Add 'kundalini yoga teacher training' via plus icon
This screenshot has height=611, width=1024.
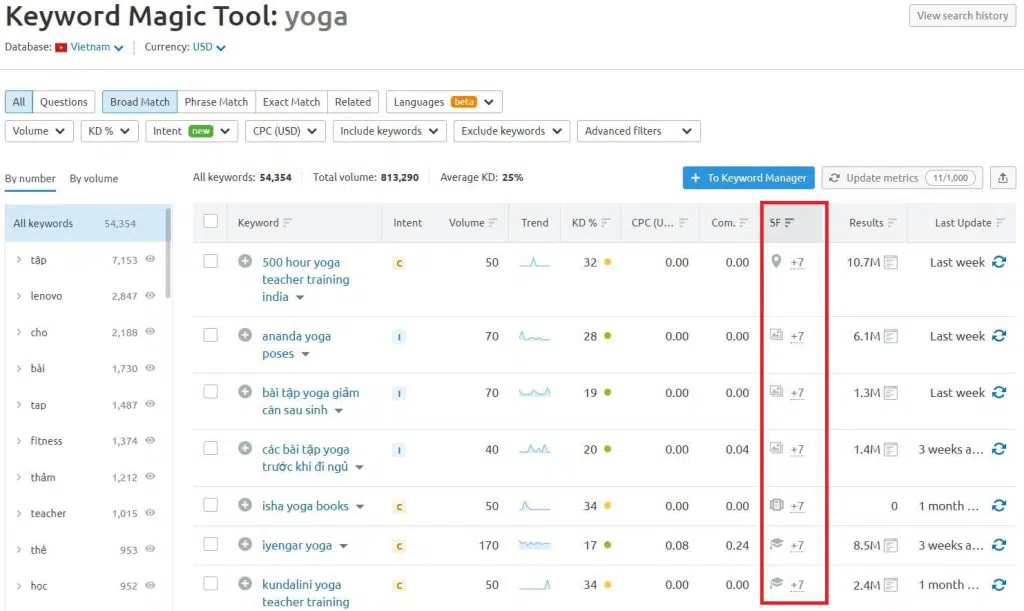[245, 584]
